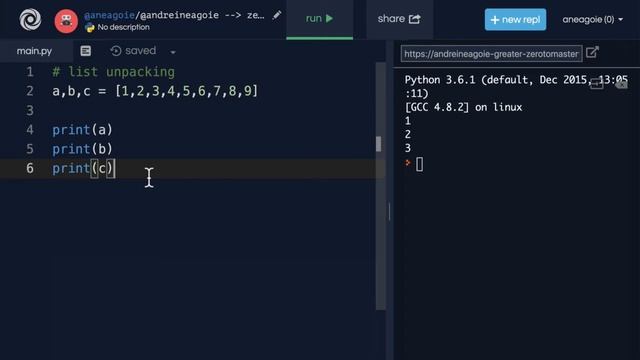640x360 pixels.
Task: Place cursor on print(b) line
Action: pos(82,149)
